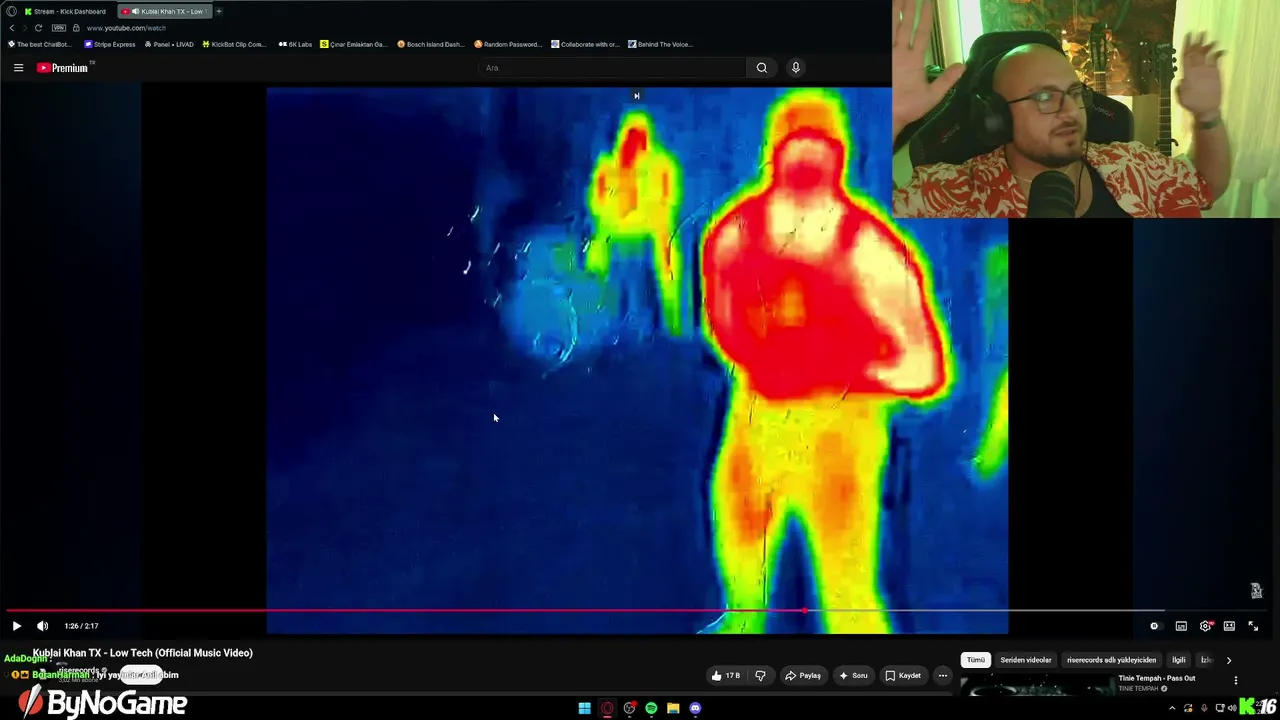Select the 'Kublai Khan TX - Low' tab
1280x720 pixels.
tap(164, 11)
